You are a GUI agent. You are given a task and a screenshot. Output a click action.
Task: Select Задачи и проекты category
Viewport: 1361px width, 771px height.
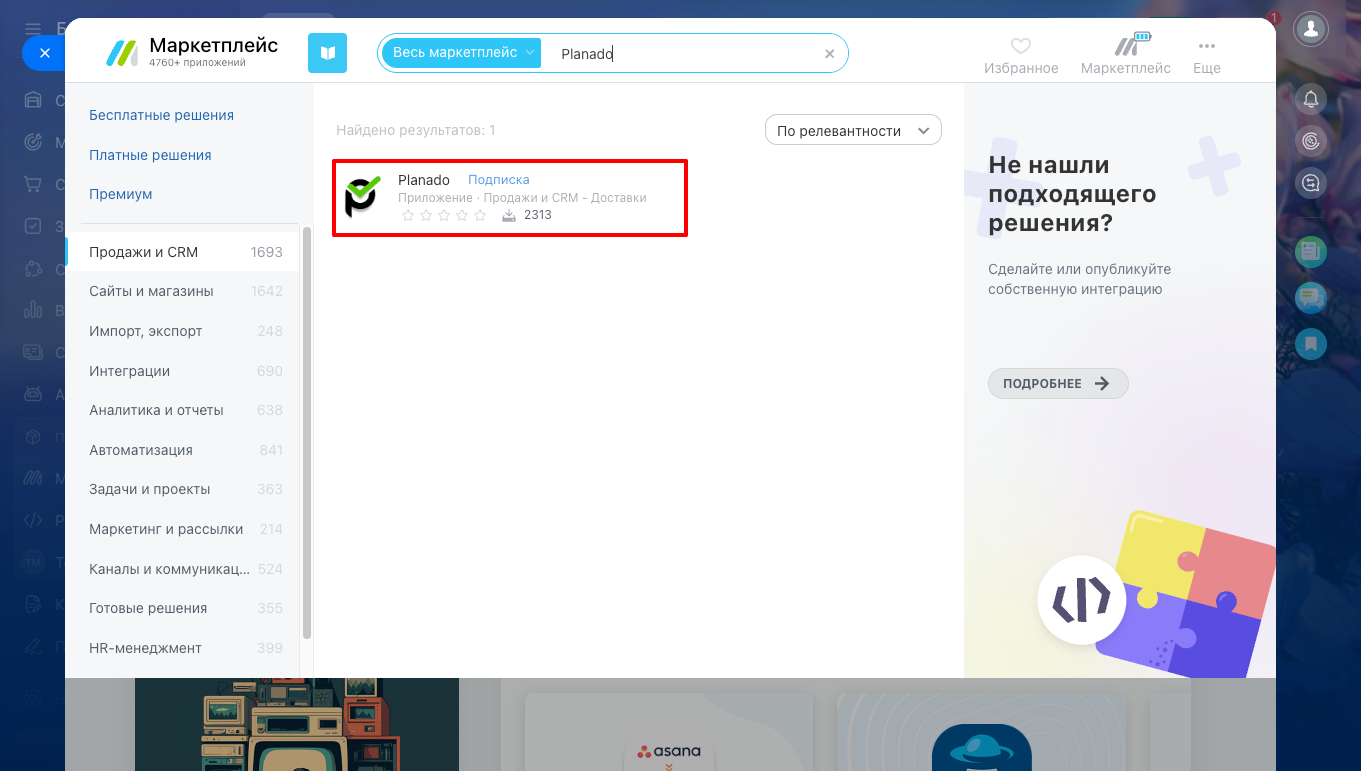tap(182, 489)
